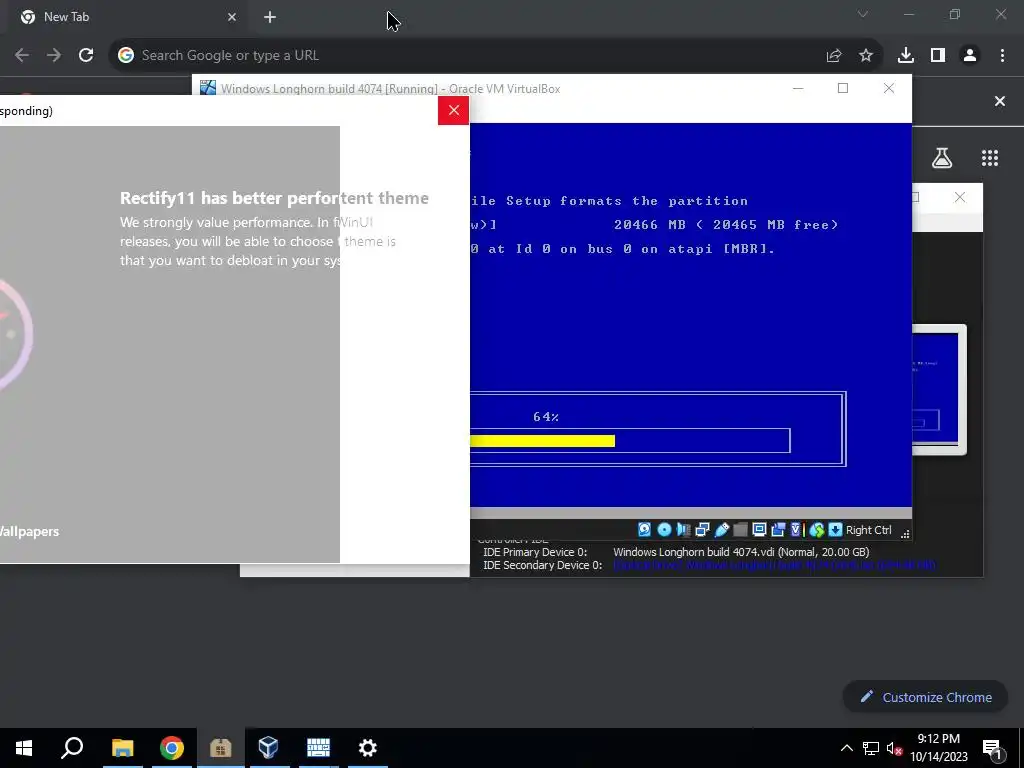Open File Explorer from taskbar
This screenshot has height=768, width=1024.
tap(122, 748)
